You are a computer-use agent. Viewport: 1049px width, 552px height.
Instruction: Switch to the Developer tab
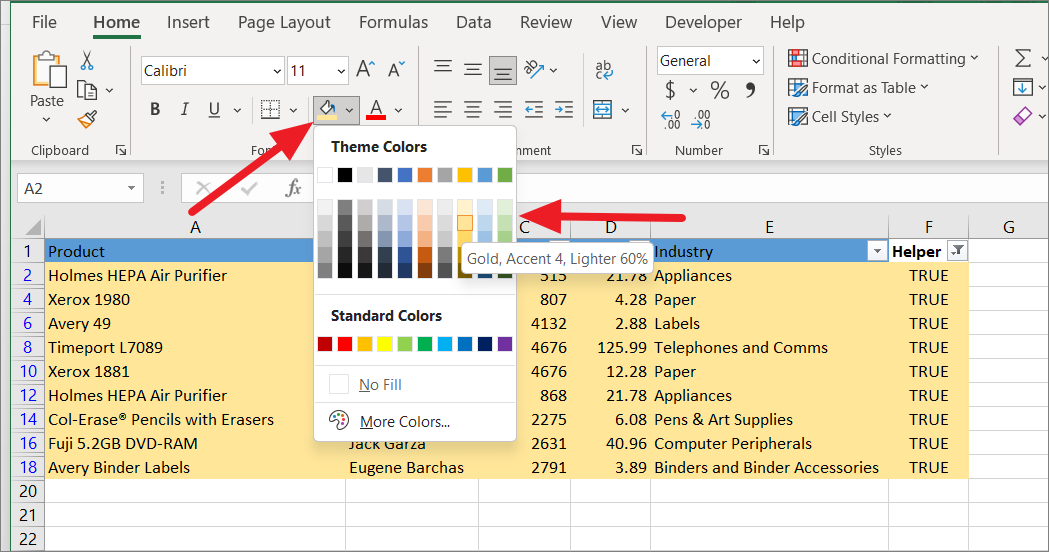click(703, 22)
